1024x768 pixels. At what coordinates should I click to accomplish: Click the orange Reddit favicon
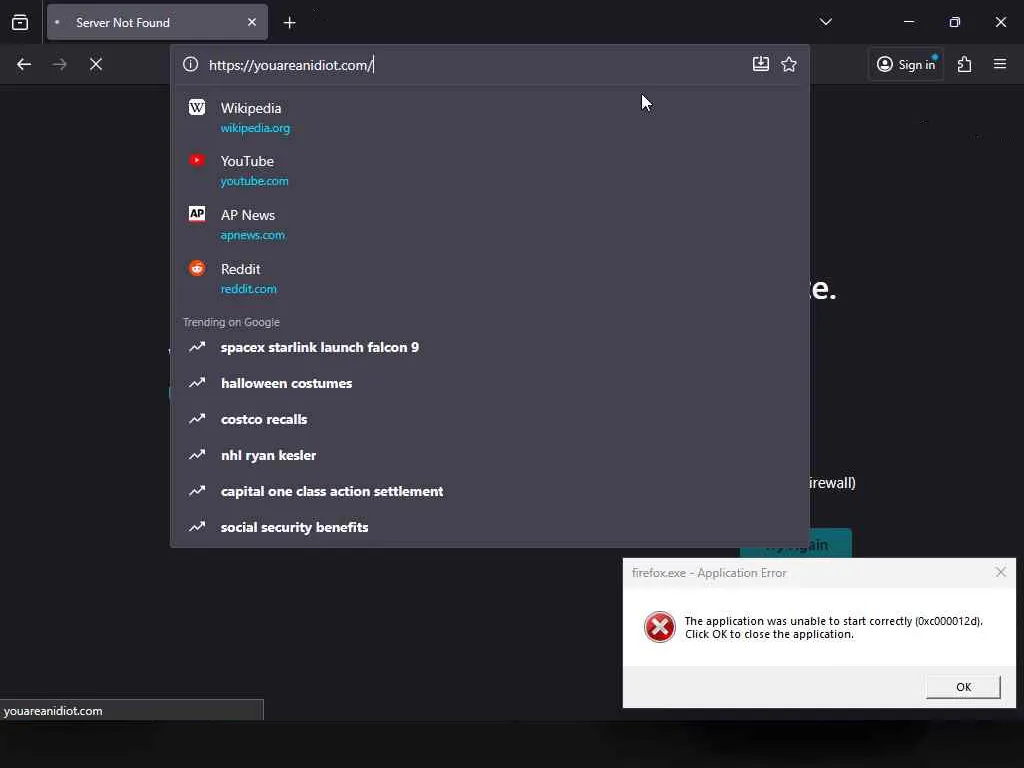197,268
